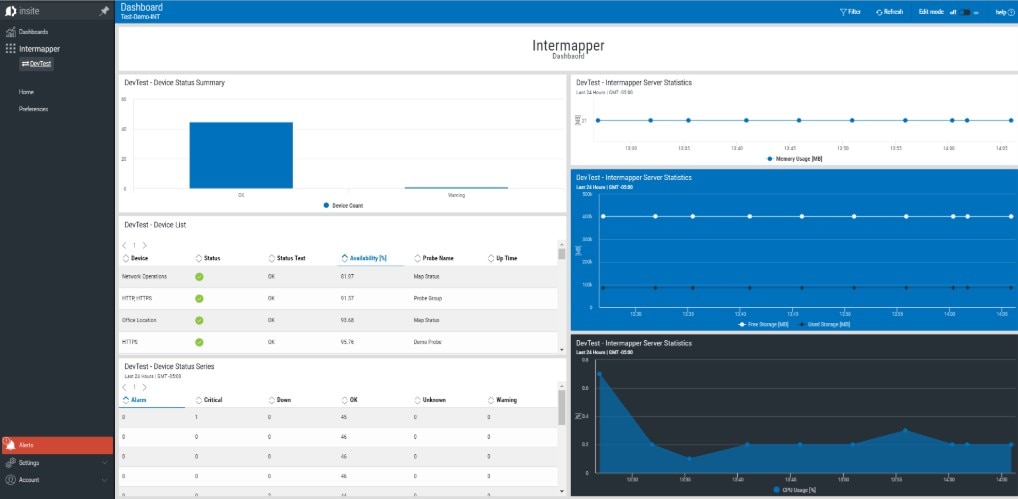This screenshot has height=499, width=1018.
Task: Click green status icon for HTTP, HTTPS
Action: tap(199, 298)
